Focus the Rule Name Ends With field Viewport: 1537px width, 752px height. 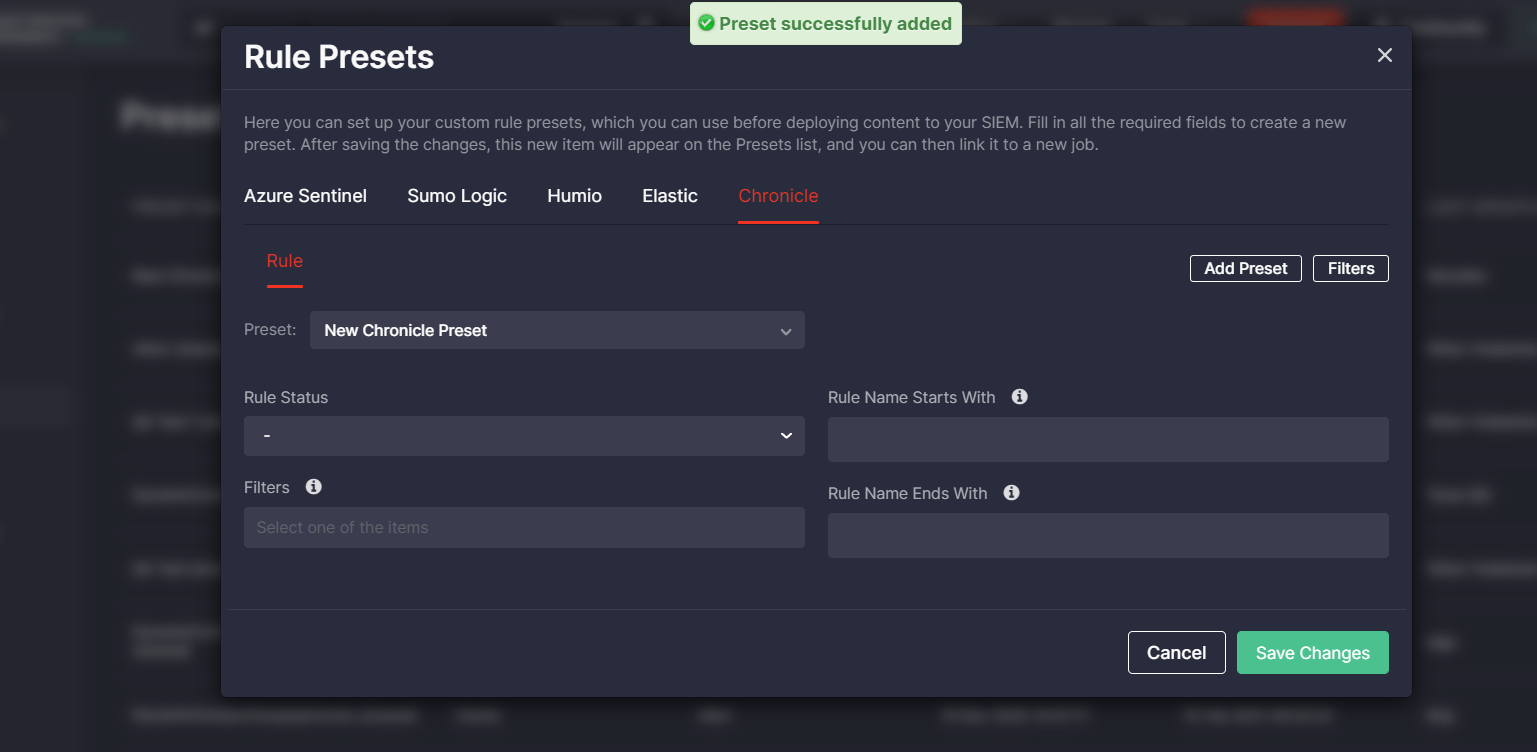[1108, 536]
